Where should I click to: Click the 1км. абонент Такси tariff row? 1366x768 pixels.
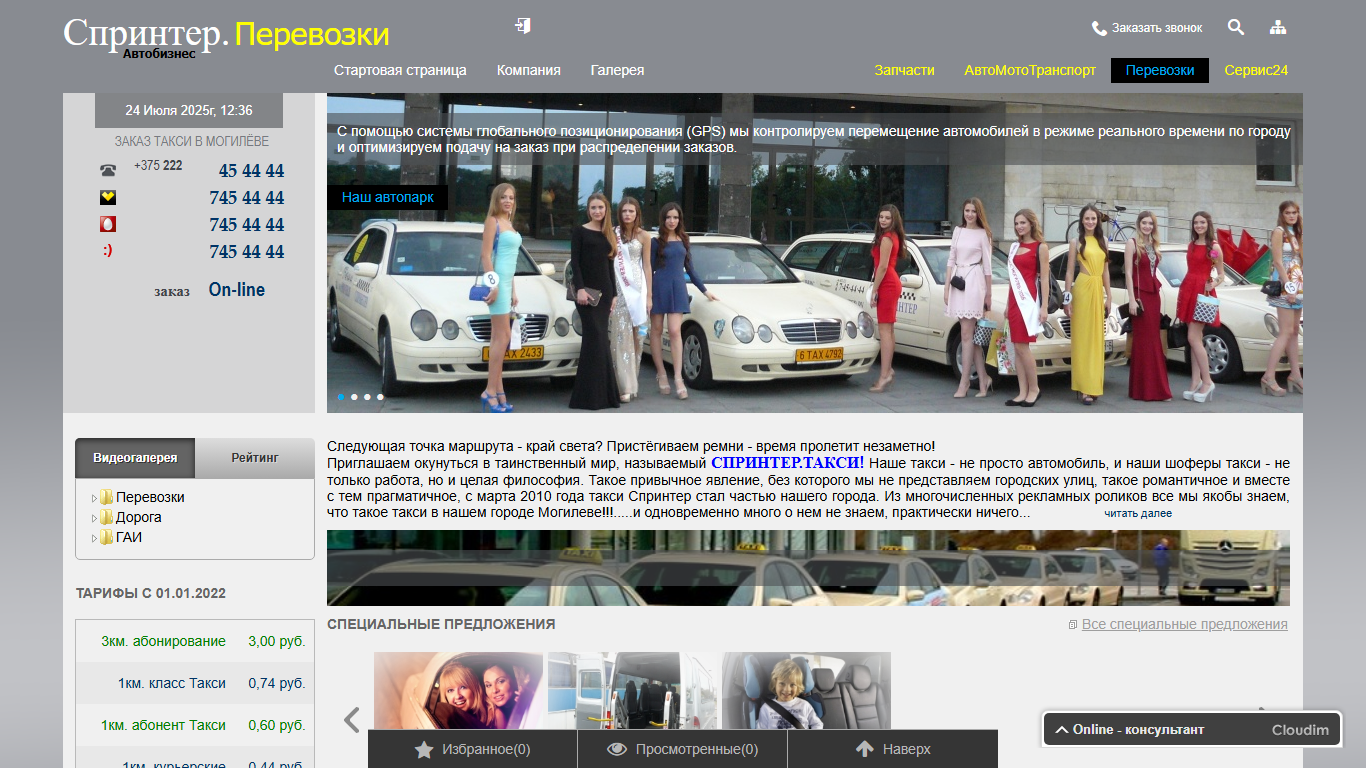tap(195, 725)
